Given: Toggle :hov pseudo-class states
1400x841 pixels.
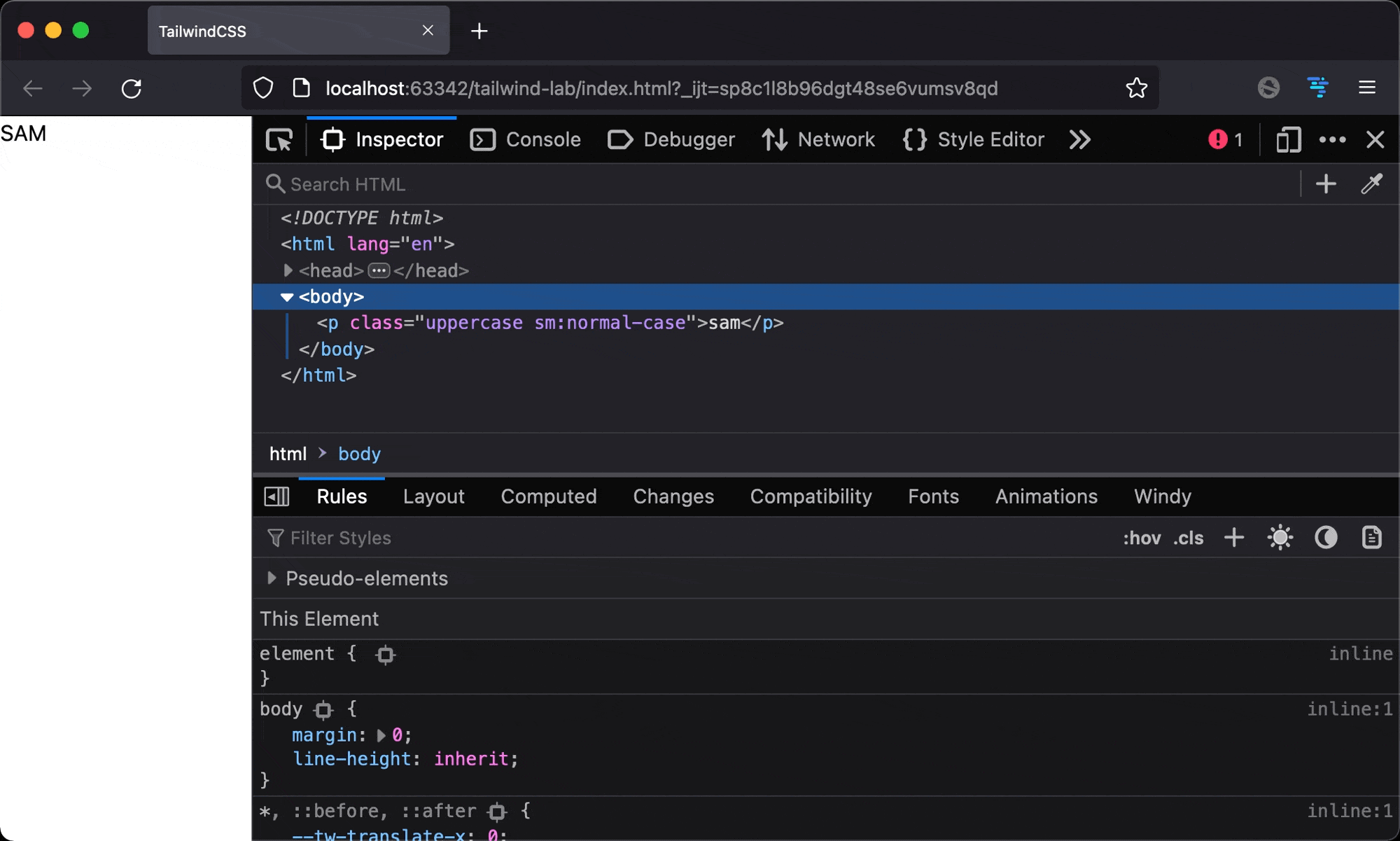Looking at the screenshot, I should (x=1139, y=538).
